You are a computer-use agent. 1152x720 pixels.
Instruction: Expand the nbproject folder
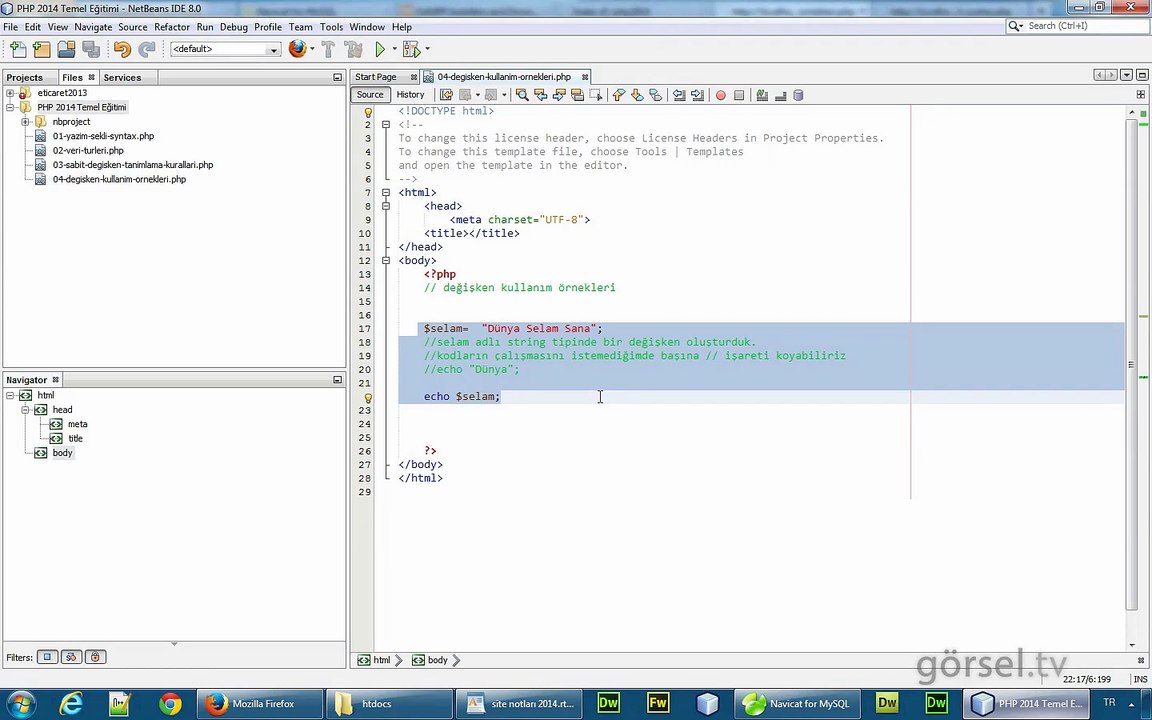click(x=25, y=122)
